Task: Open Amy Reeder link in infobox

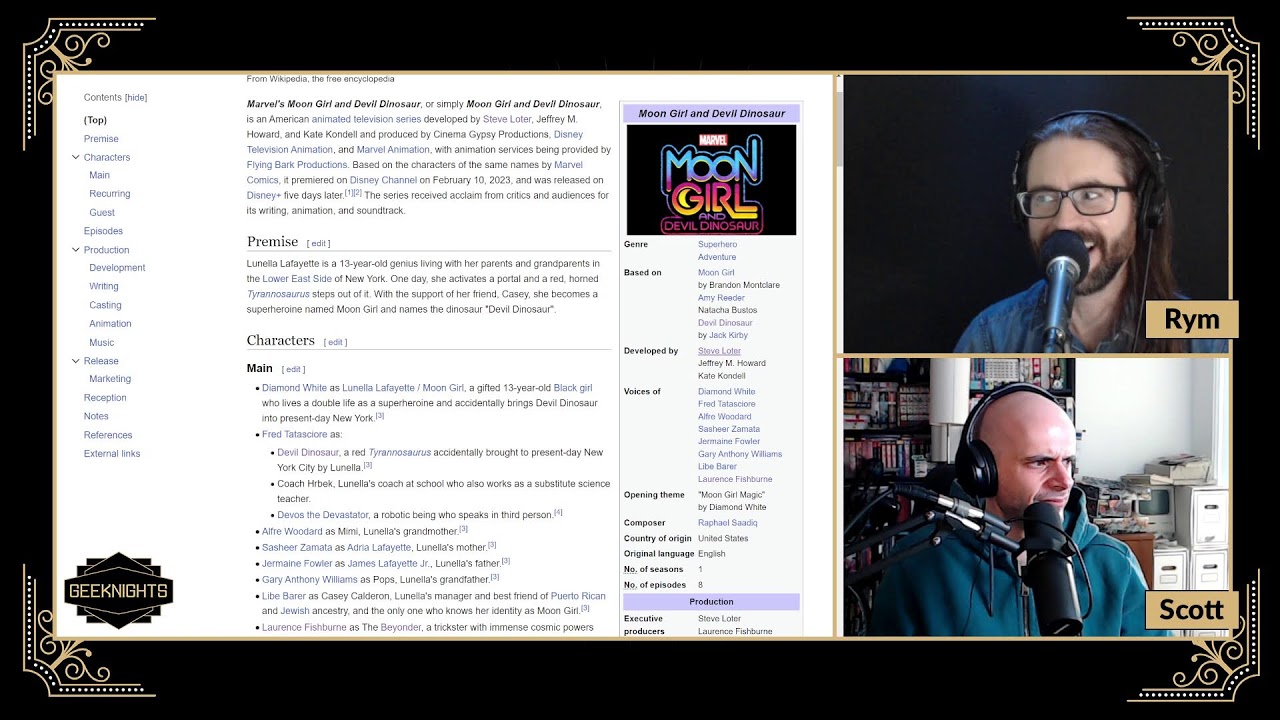Action: 721,298
